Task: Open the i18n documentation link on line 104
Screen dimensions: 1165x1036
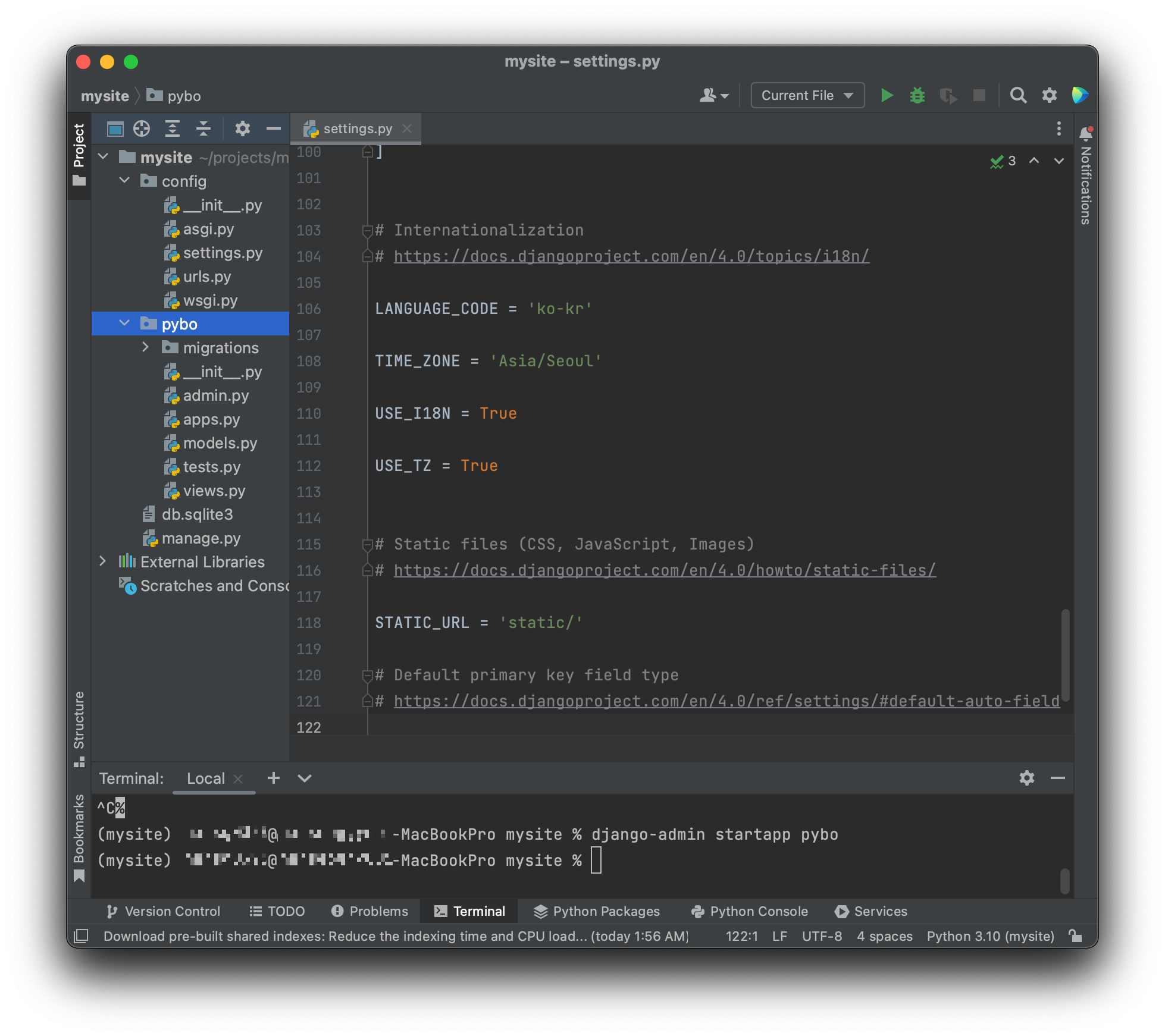Action: click(x=631, y=256)
